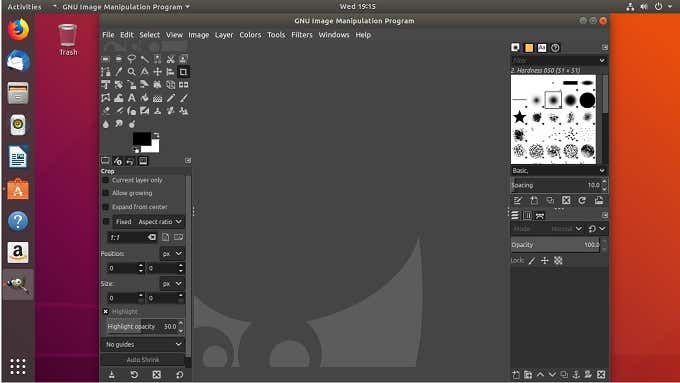Open the Select menu
This screenshot has width=680, height=383.
(150, 35)
